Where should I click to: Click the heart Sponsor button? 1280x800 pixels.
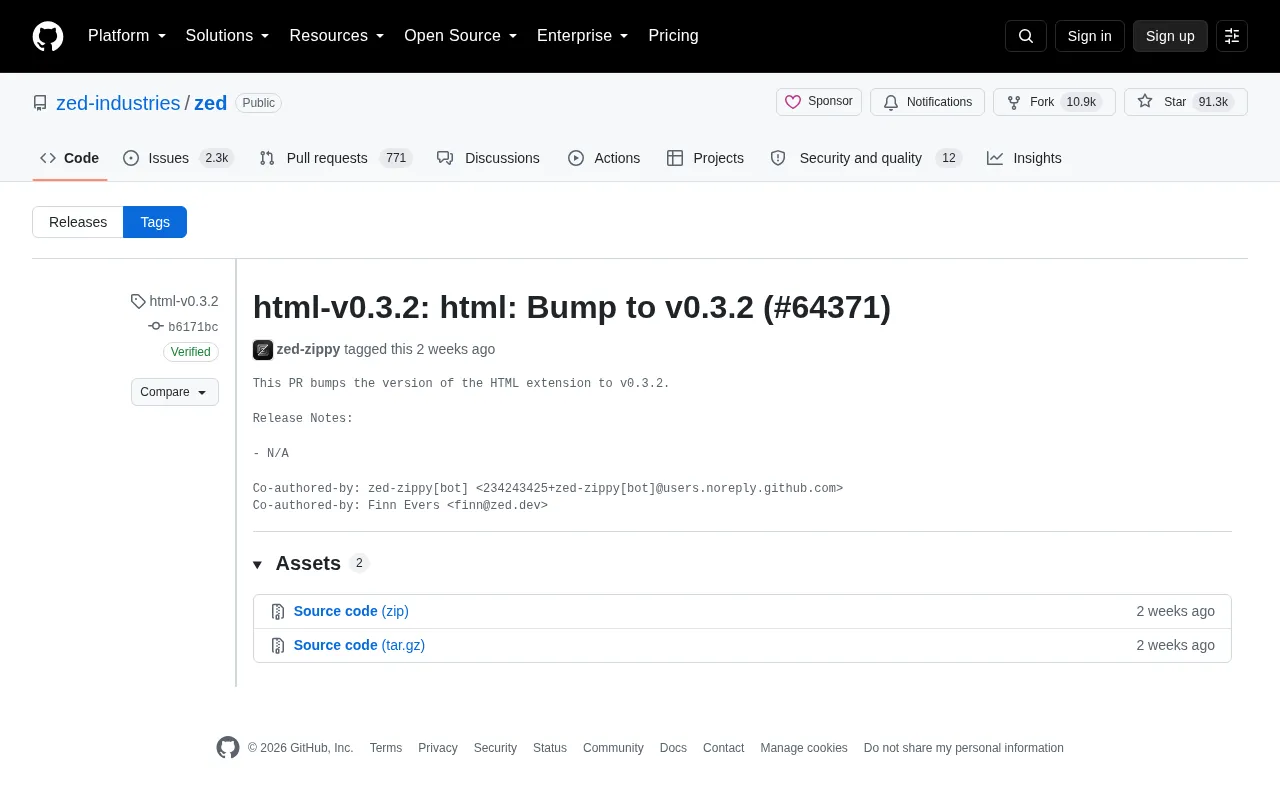point(819,102)
